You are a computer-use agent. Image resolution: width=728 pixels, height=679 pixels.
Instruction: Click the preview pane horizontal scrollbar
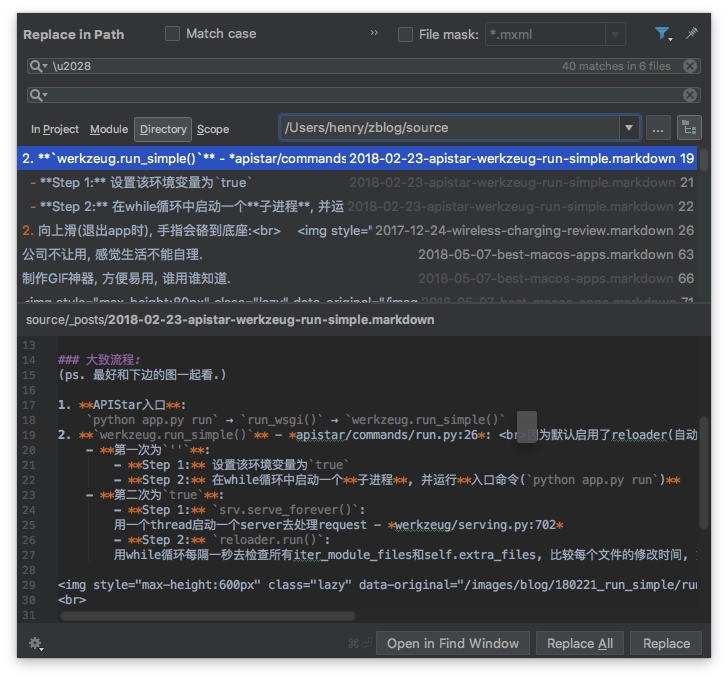point(207,616)
